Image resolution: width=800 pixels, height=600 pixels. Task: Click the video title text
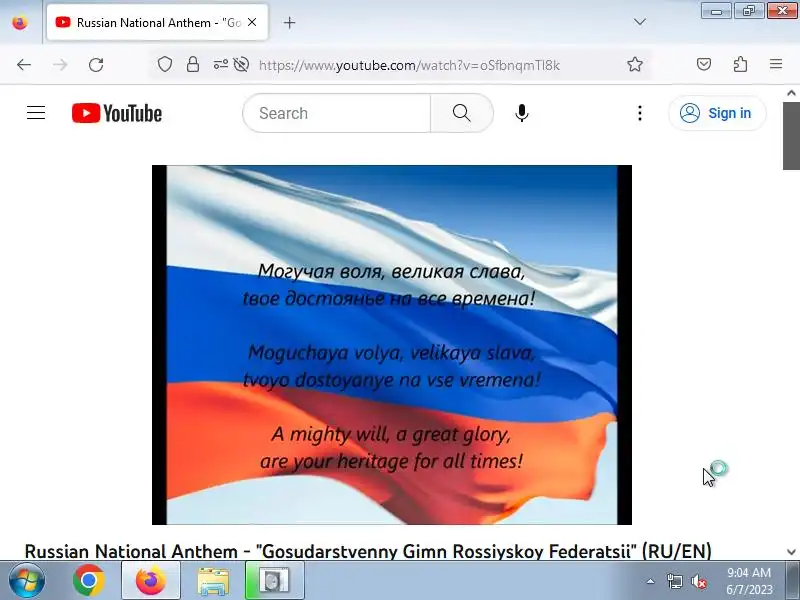[368, 551]
